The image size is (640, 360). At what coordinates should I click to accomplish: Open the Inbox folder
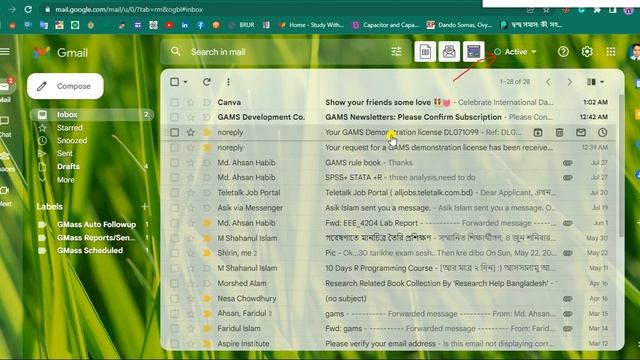pyautogui.click(x=92, y=115)
